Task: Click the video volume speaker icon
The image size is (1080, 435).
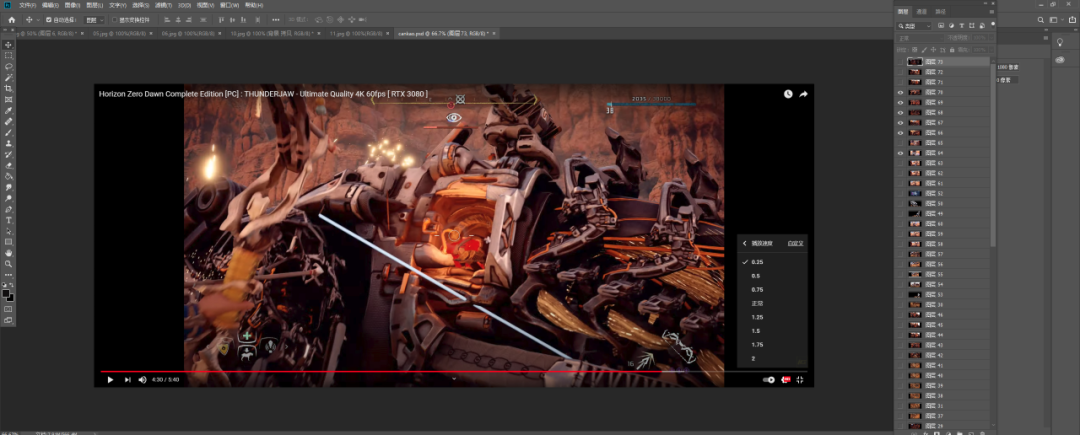Action: pyautogui.click(x=143, y=379)
